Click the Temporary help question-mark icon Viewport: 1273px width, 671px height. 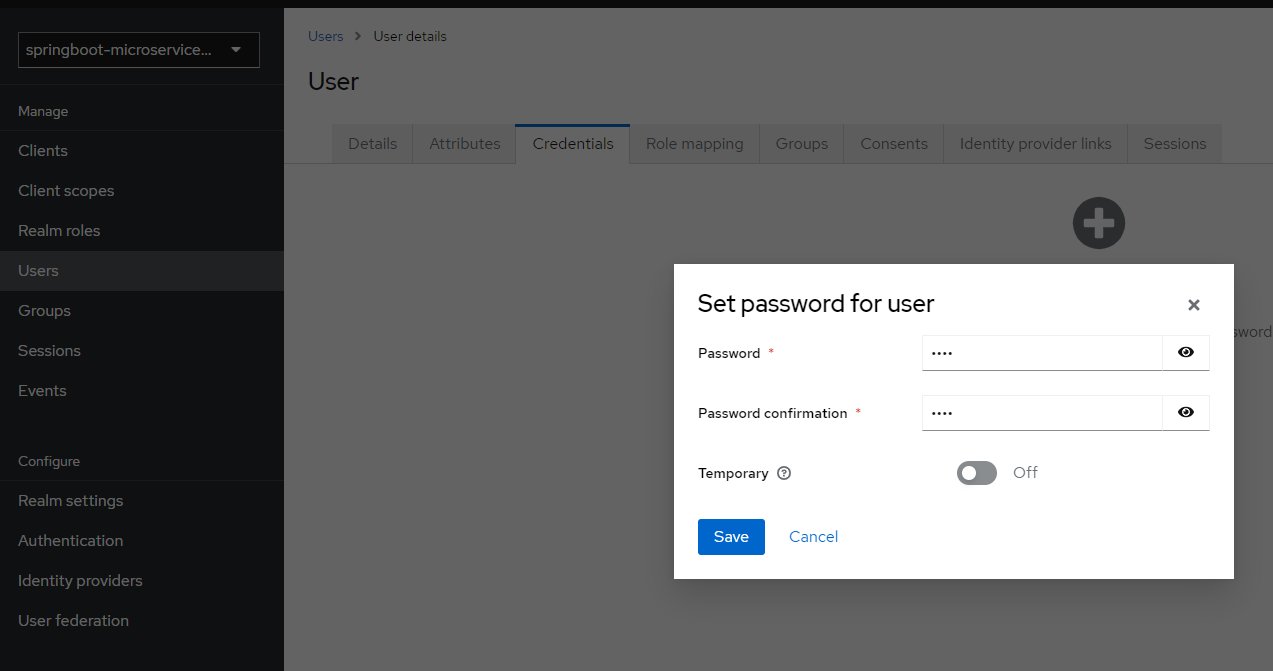tap(784, 473)
